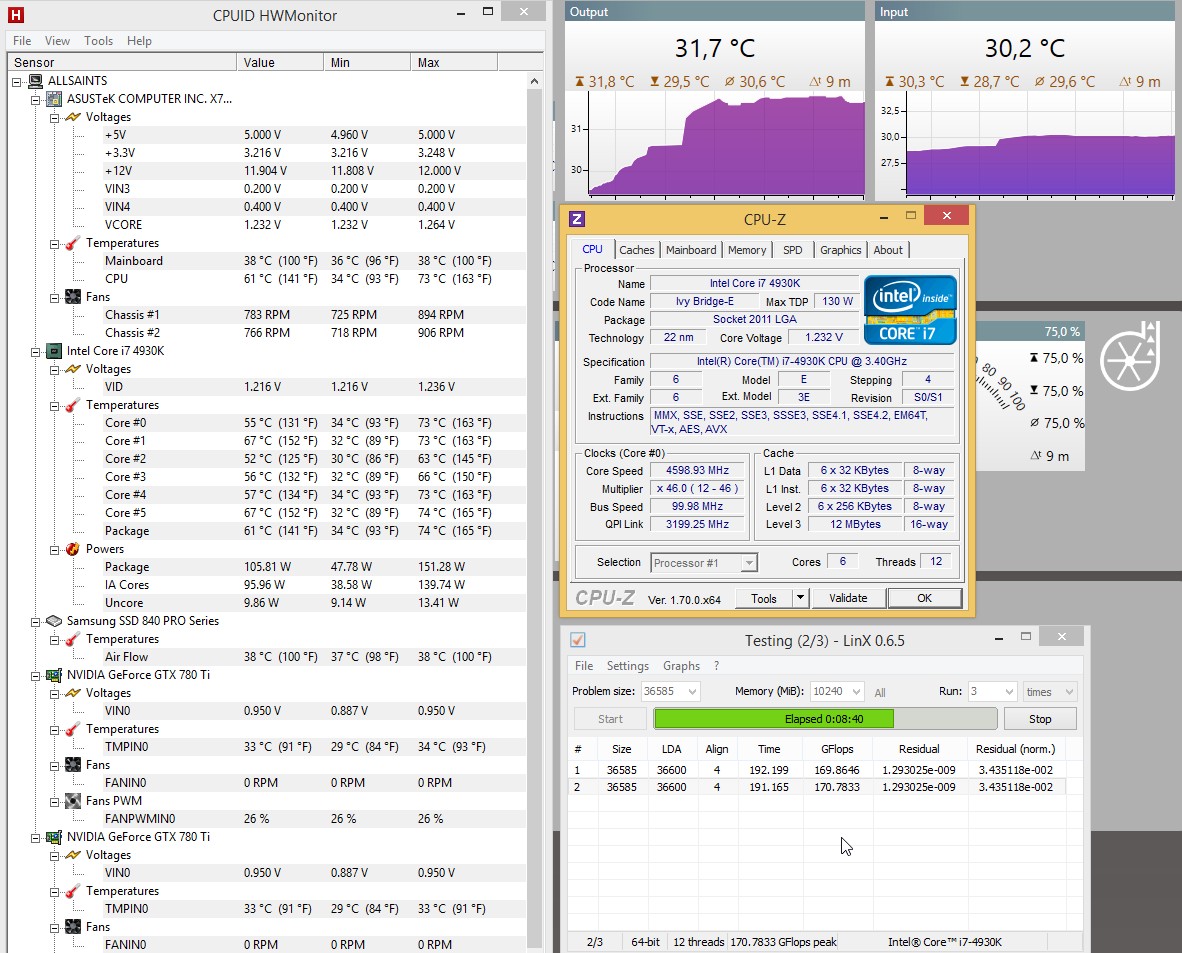Switch to the Caches tab in CPU-Z

click(x=637, y=250)
